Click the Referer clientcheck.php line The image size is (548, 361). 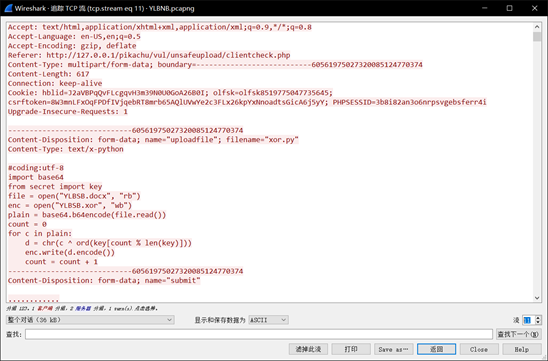[149, 55]
